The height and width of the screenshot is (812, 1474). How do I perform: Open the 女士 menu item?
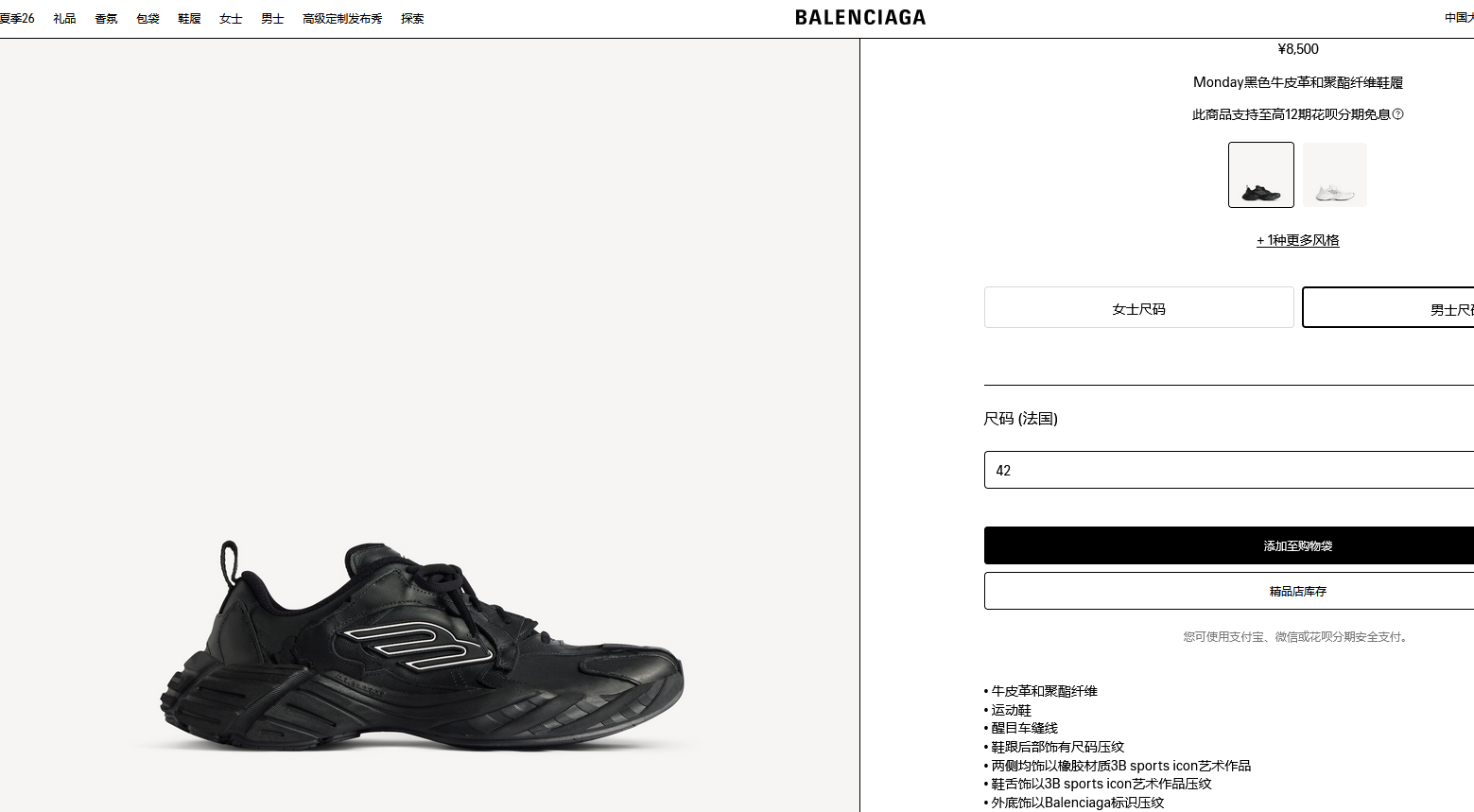coord(231,19)
